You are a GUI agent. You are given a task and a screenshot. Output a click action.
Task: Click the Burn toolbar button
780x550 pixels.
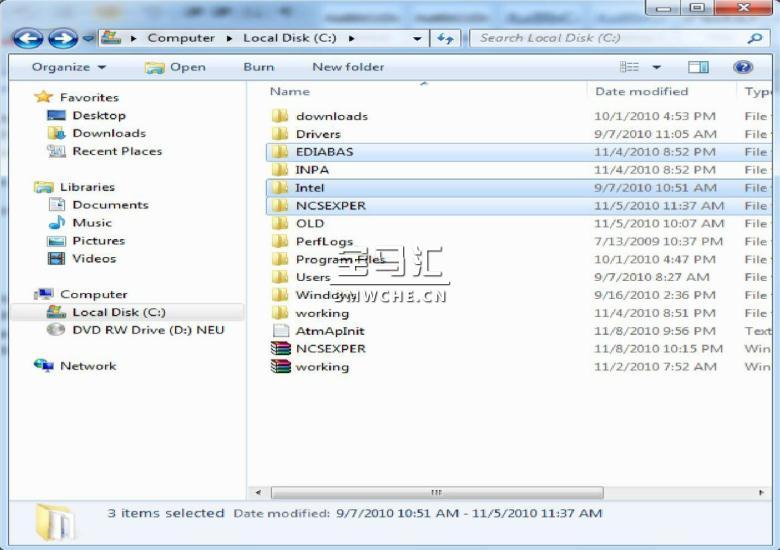[258, 67]
